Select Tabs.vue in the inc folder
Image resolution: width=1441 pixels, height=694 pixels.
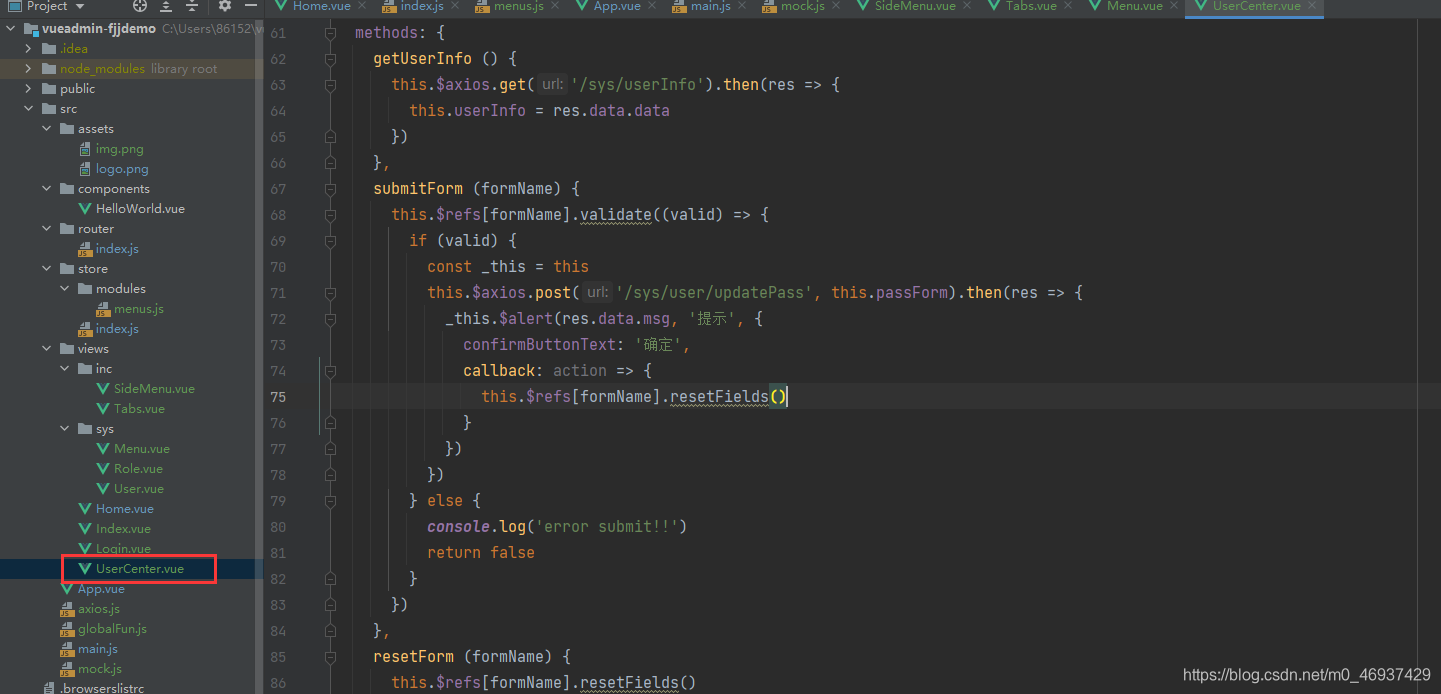pos(139,409)
